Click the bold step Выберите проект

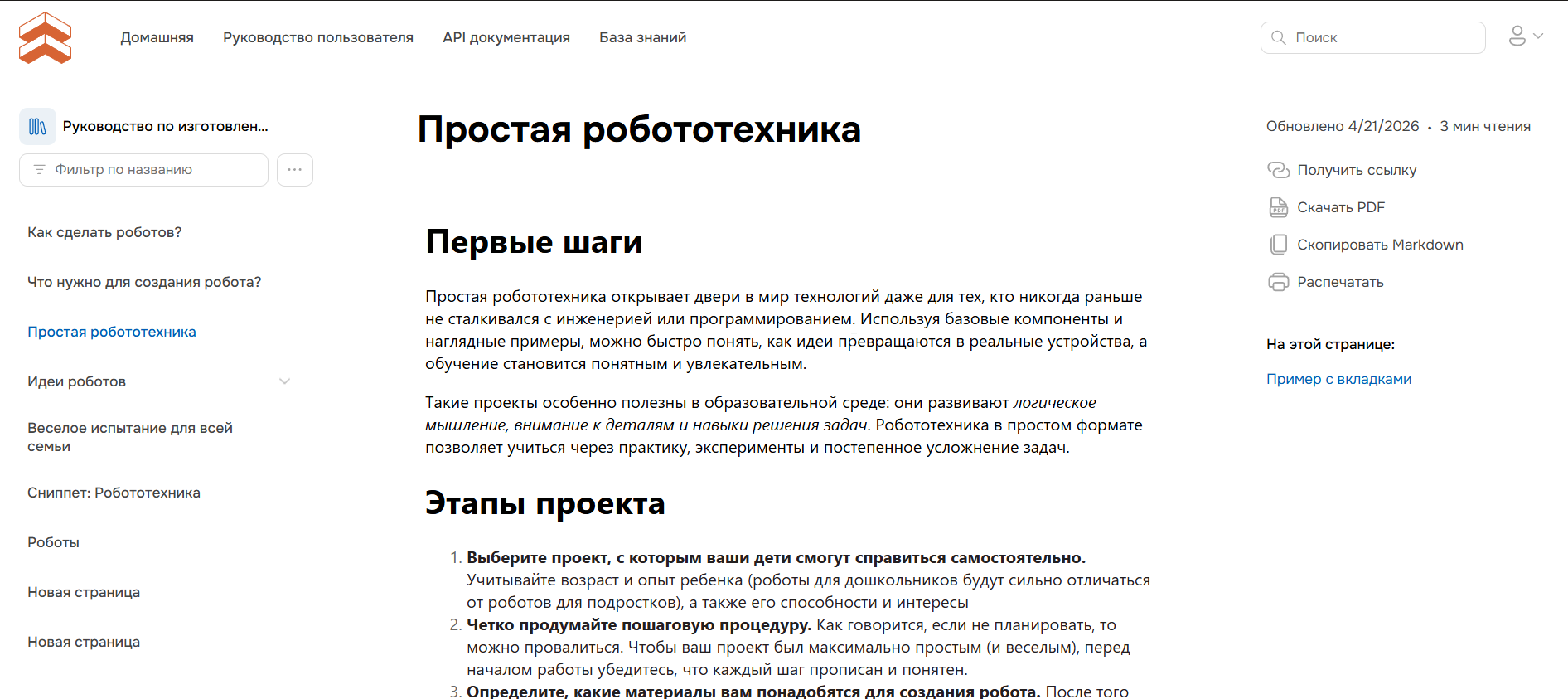[x=776, y=557]
